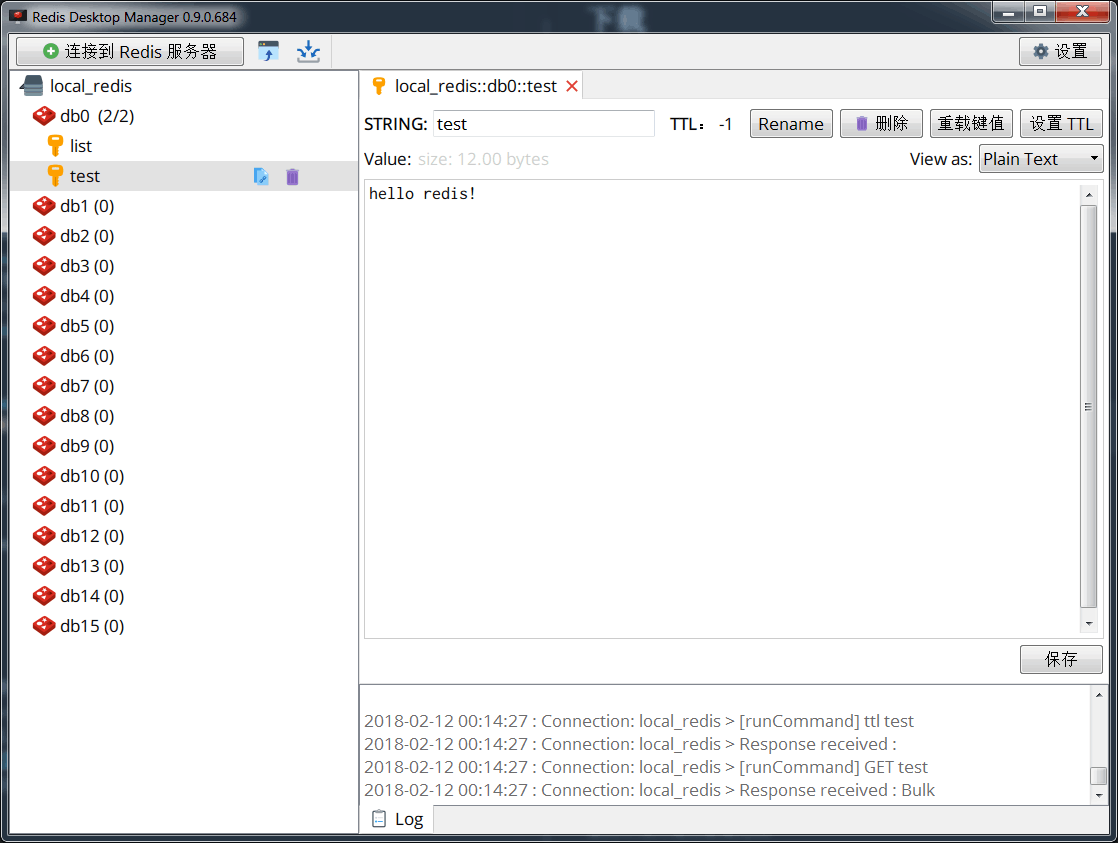
Task: Select the list key label
Action: pyautogui.click(x=81, y=146)
